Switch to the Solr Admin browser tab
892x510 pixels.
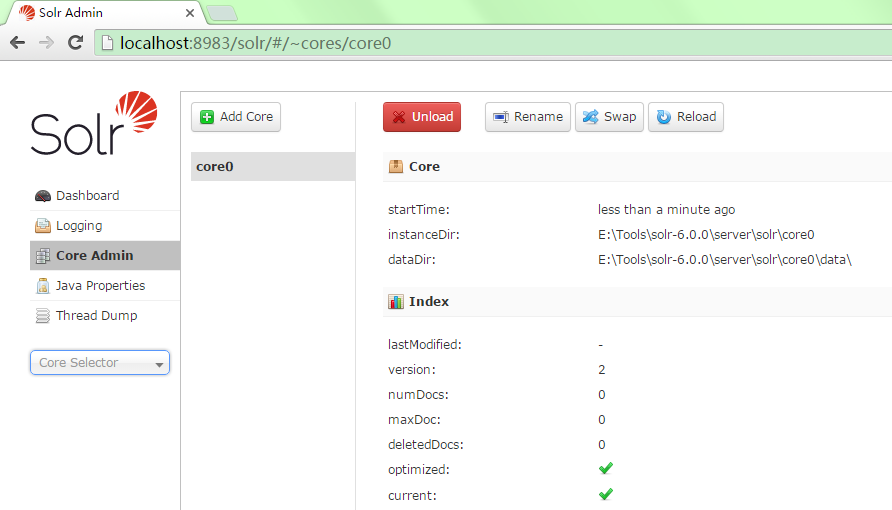(x=105, y=13)
